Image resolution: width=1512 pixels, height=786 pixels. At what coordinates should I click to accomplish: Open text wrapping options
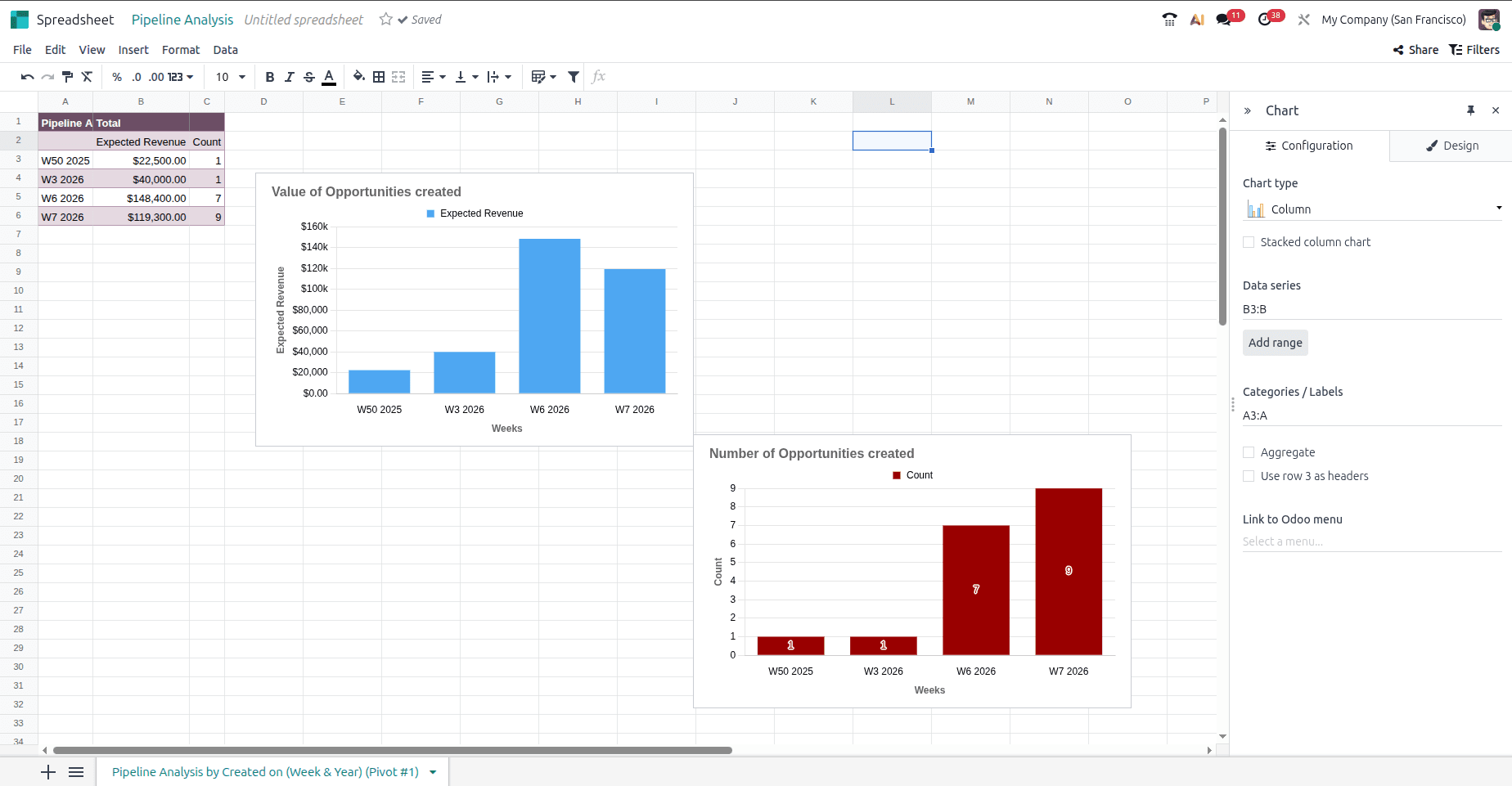(x=499, y=77)
